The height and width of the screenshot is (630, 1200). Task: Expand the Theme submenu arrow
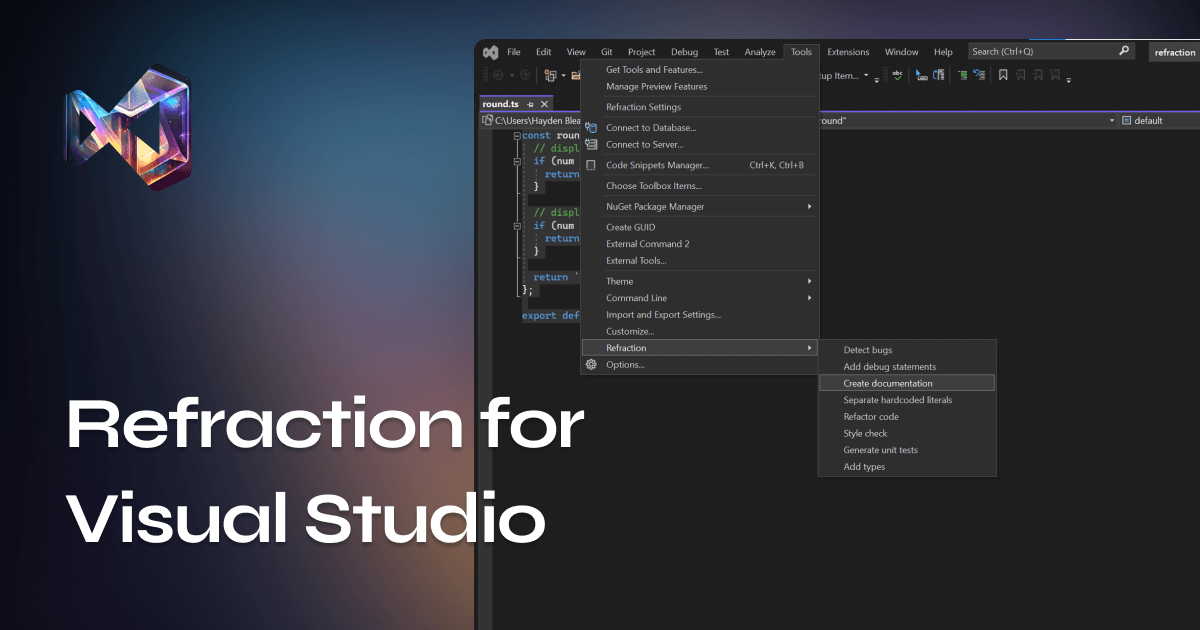810,281
